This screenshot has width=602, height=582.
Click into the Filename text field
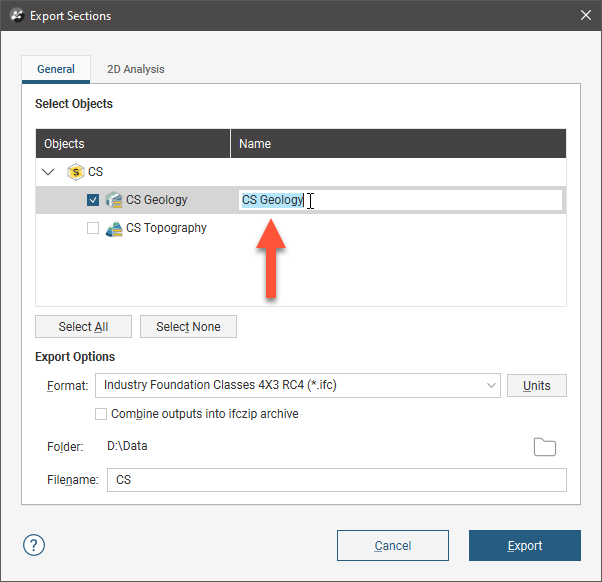point(336,480)
